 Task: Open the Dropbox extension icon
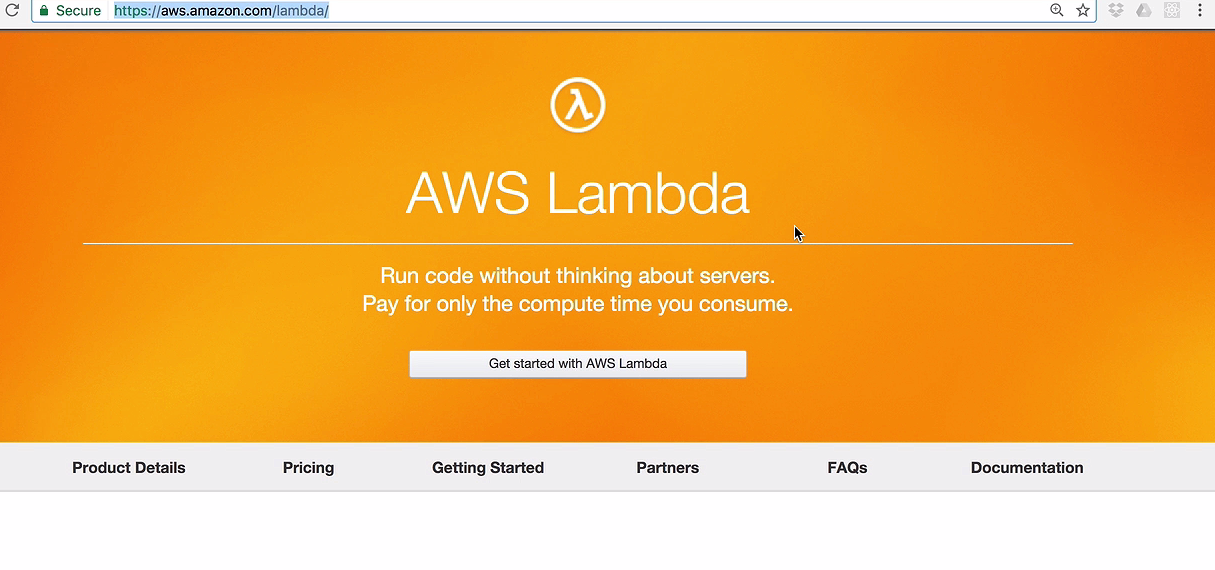click(x=1116, y=10)
